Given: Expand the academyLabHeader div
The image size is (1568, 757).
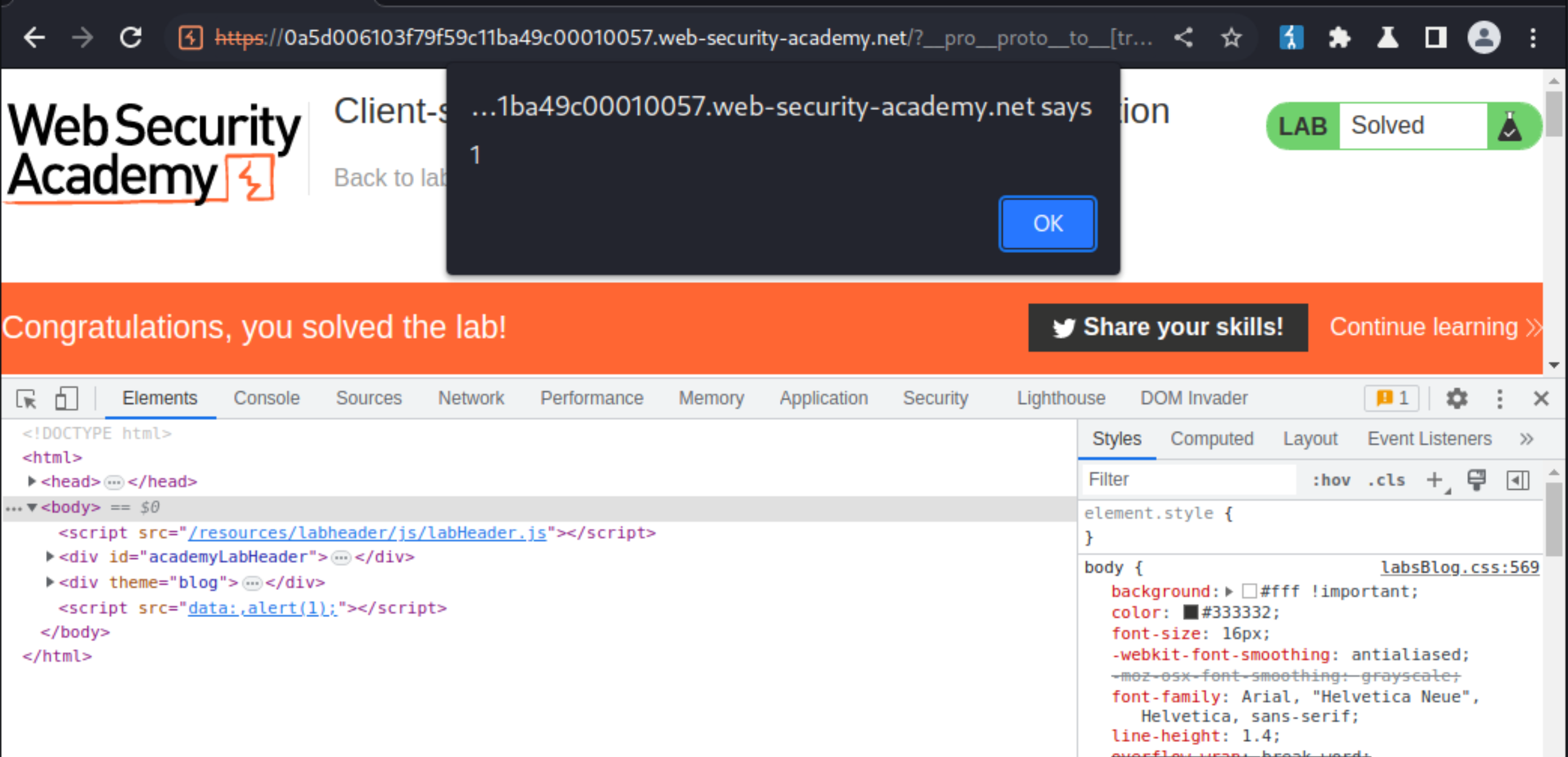Looking at the screenshot, I should click(x=50, y=557).
